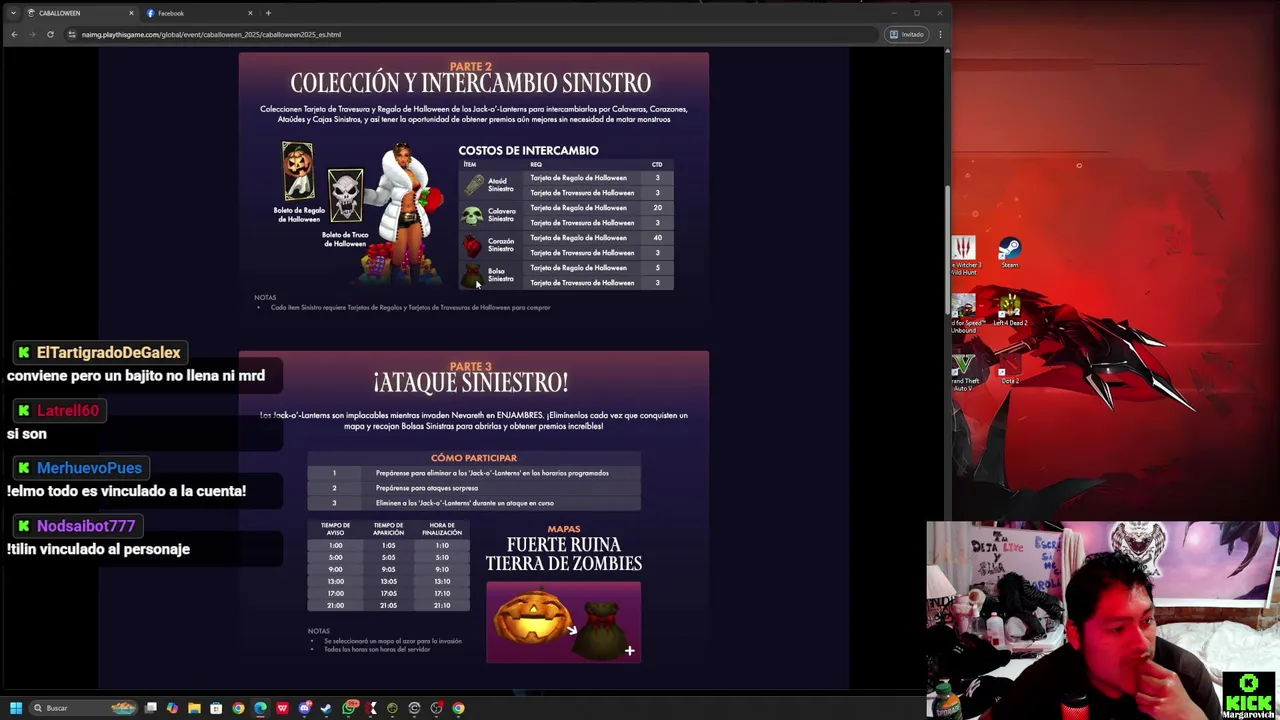Image resolution: width=1280 pixels, height=720 pixels.
Task: Click chat username MerhuevoPues
Action: click(89, 468)
